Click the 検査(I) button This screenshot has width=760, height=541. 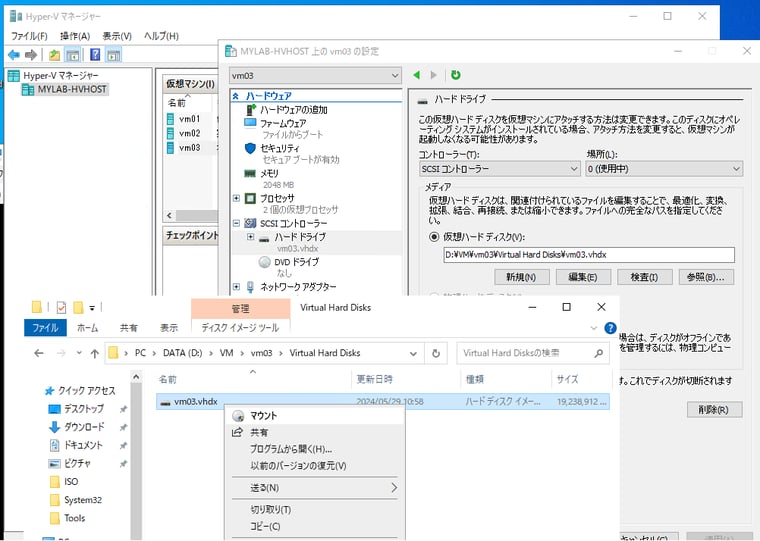(x=644, y=277)
